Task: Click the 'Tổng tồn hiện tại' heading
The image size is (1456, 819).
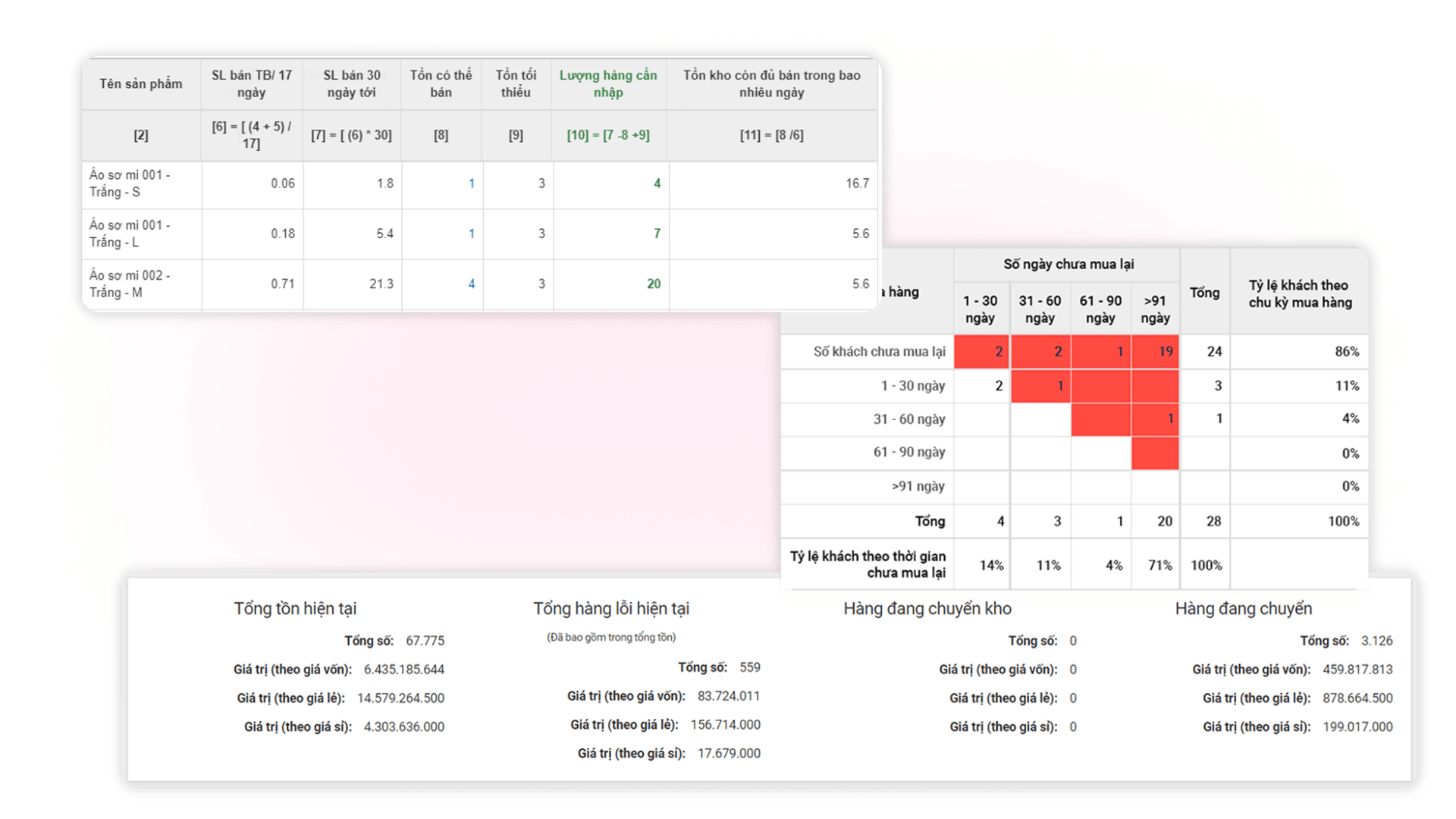Action: tap(295, 608)
